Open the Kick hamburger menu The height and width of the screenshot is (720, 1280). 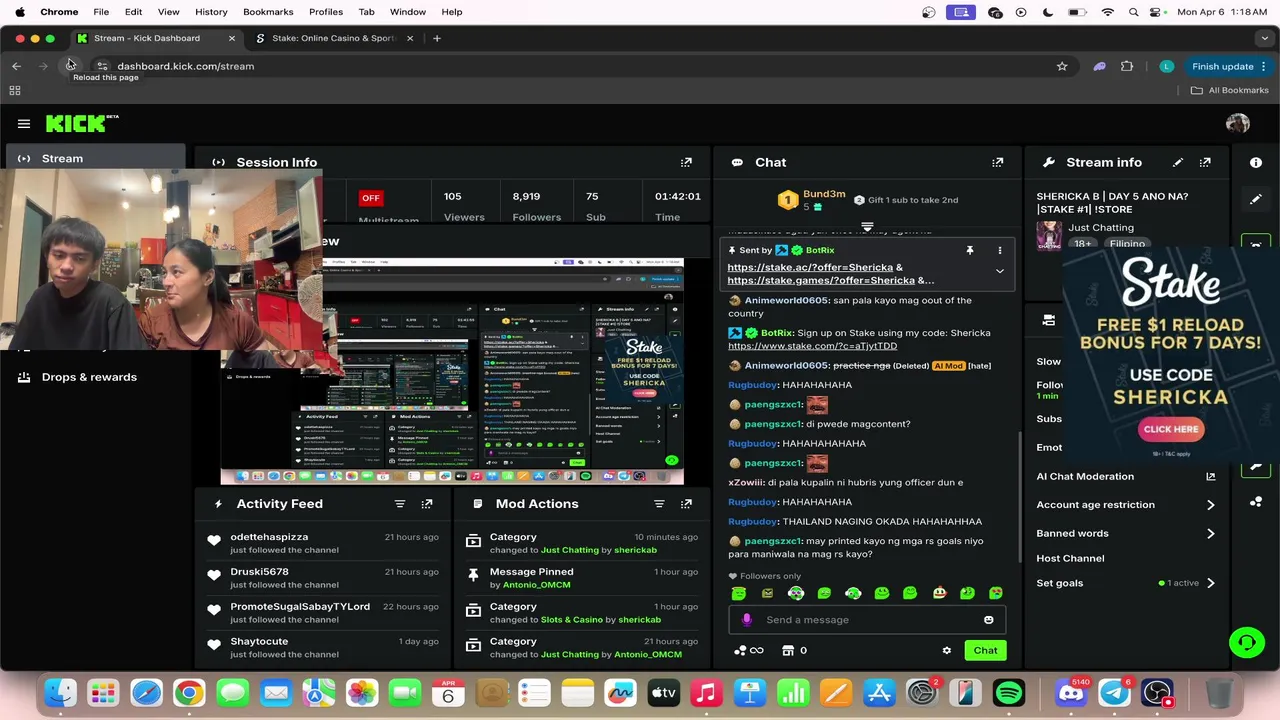24,124
